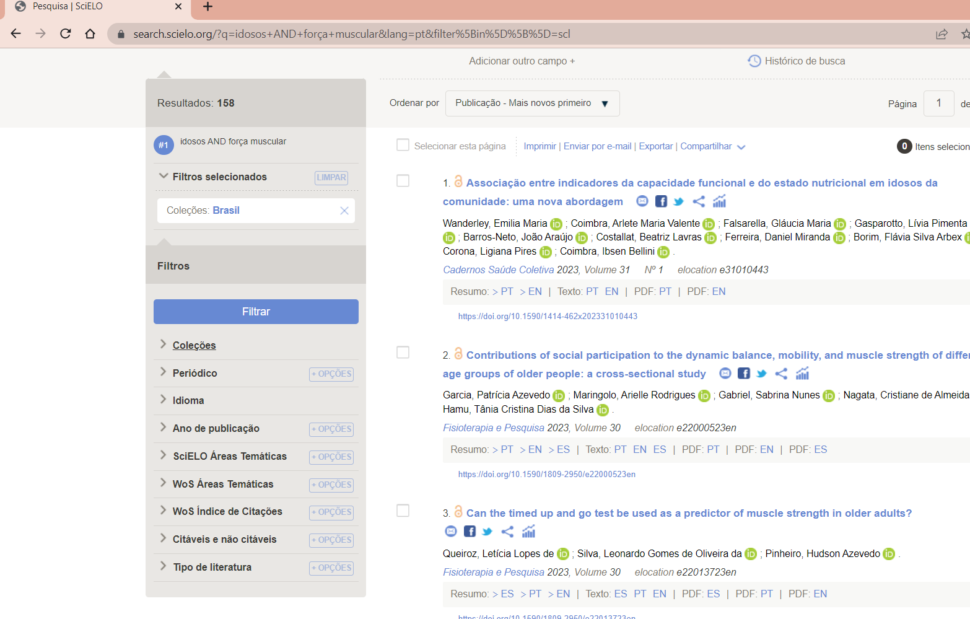
Task: Switch to the Pesquisa | SciELO tab
Action: [99, 7]
